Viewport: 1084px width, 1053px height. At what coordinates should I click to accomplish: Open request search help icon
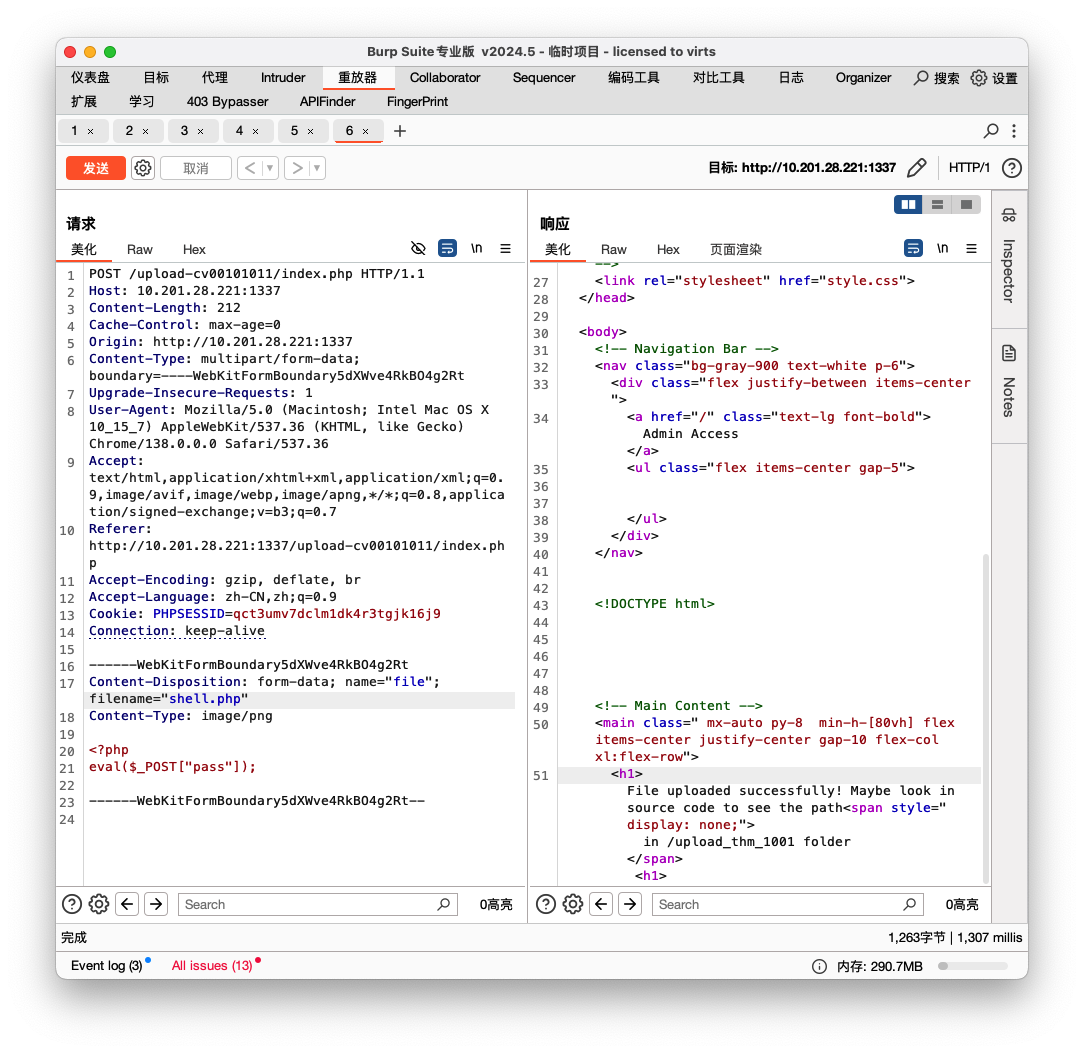[x=72, y=904]
